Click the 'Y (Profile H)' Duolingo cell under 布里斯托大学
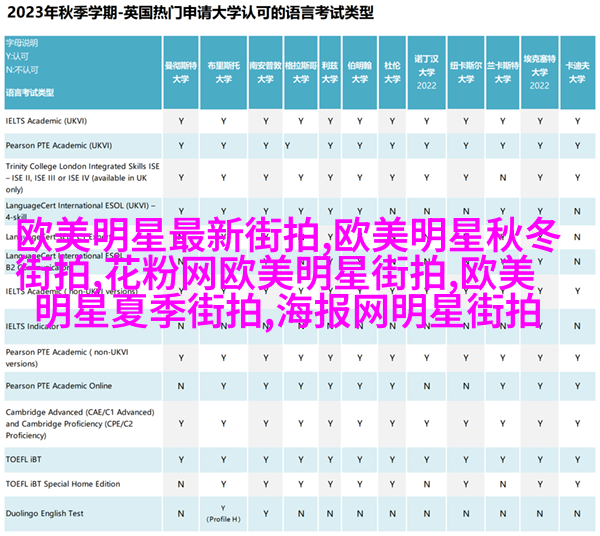 (223, 513)
